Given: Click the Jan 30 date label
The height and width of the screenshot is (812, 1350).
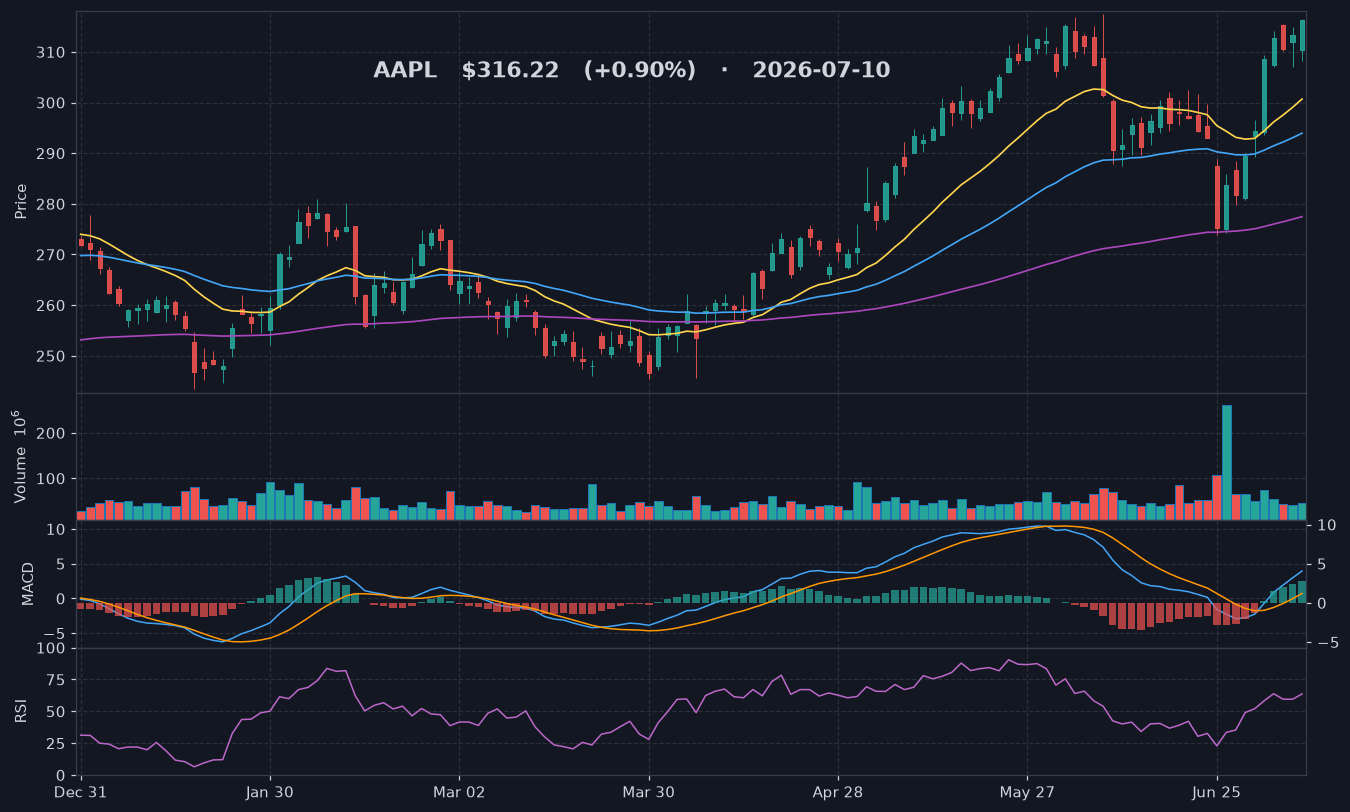Looking at the screenshot, I should pos(270,792).
